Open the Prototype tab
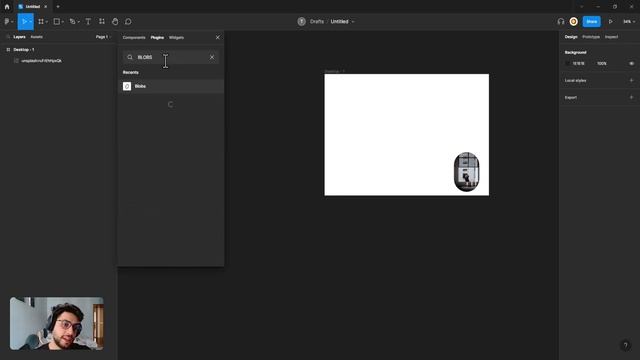Image resolution: width=640 pixels, height=360 pixels. tap(591, 37)
